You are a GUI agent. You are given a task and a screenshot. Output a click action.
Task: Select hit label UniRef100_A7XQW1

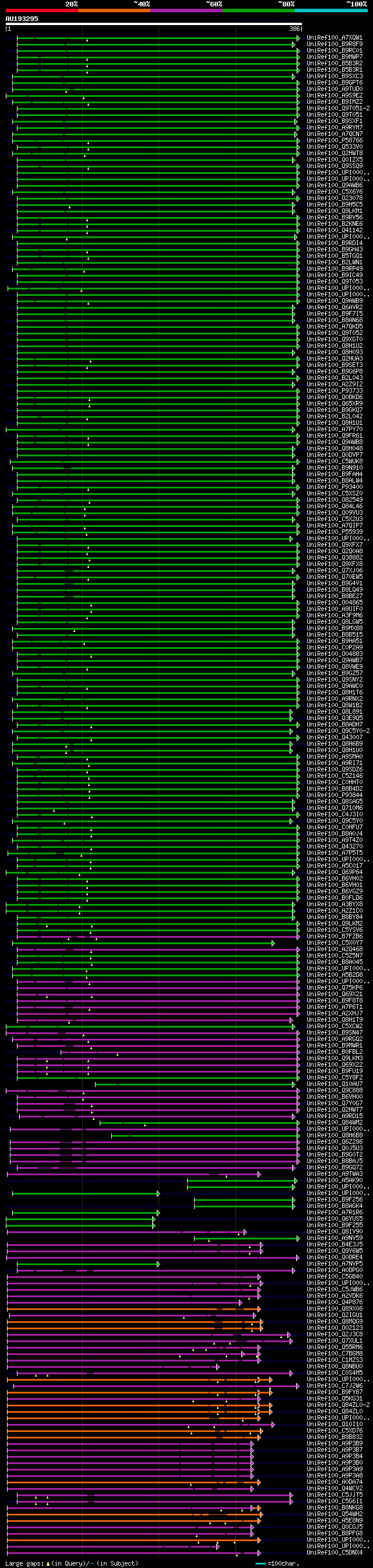click(335, 38)
